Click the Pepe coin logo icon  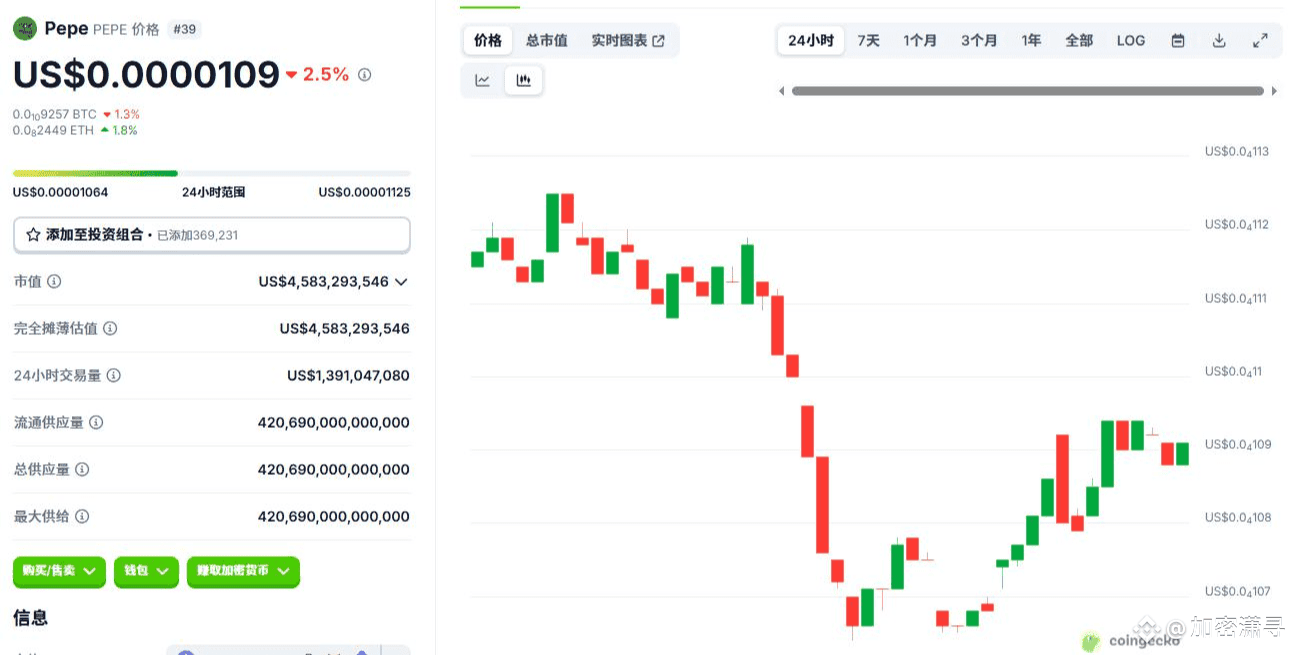[x=25, y=29]
